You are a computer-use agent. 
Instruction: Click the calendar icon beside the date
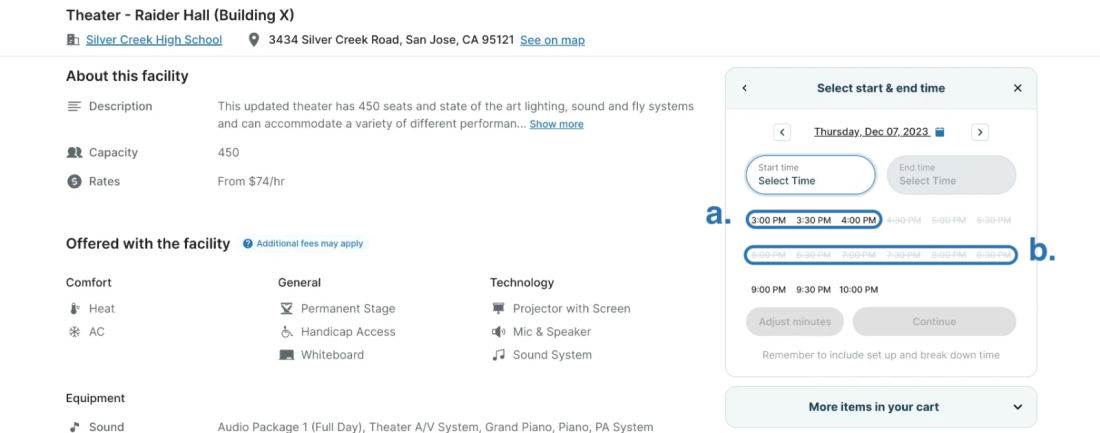[940, 132]
